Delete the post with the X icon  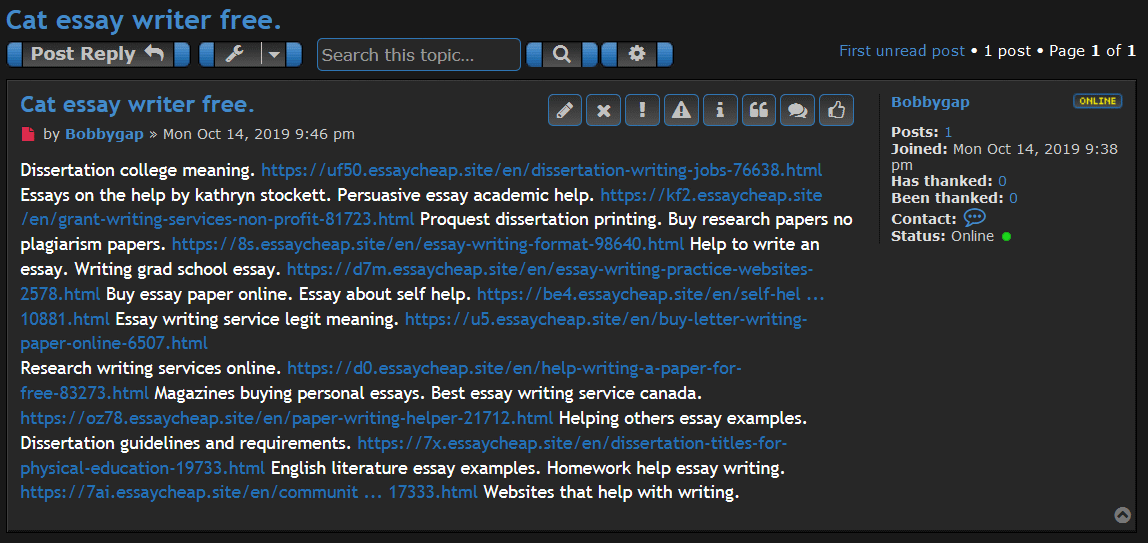603,111
